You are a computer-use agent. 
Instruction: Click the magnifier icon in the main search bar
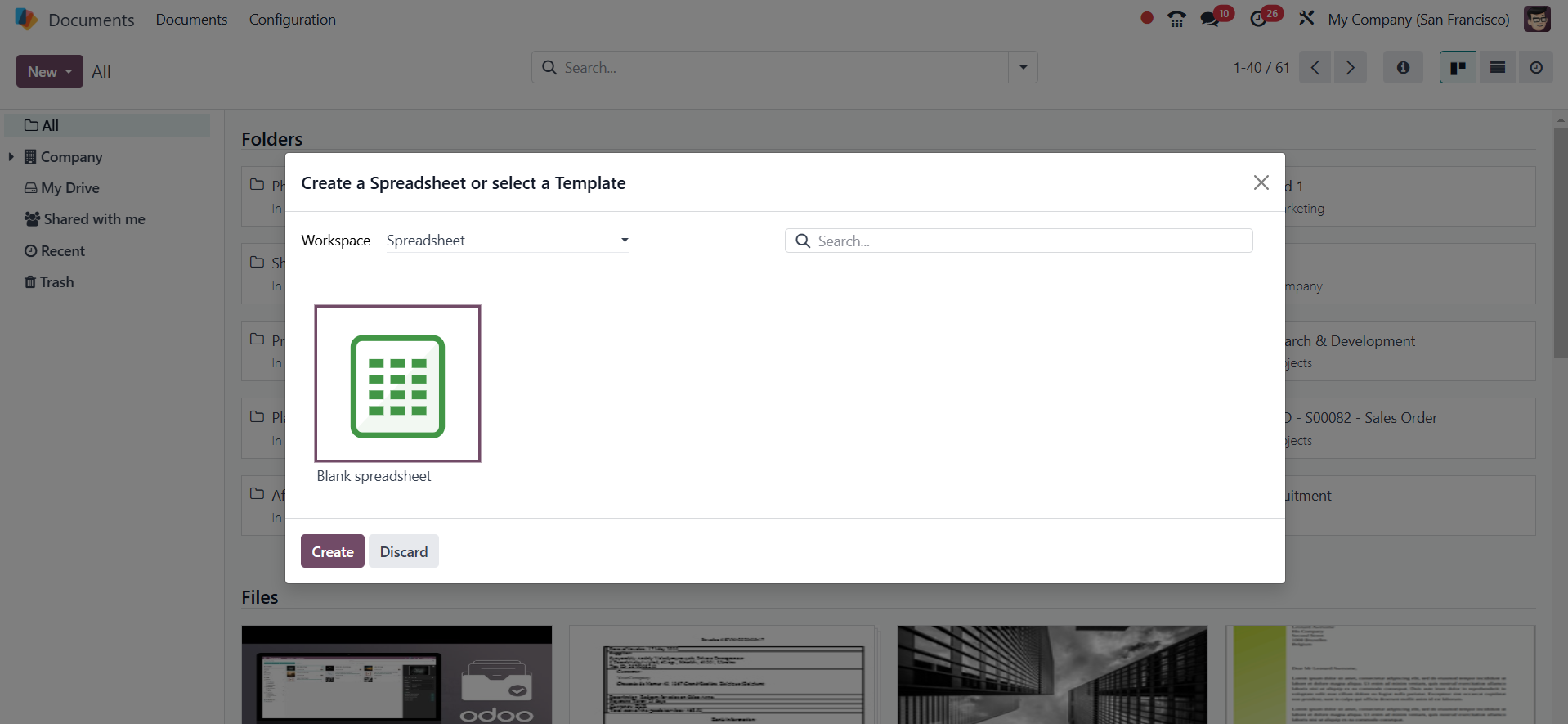coord(549,68)
